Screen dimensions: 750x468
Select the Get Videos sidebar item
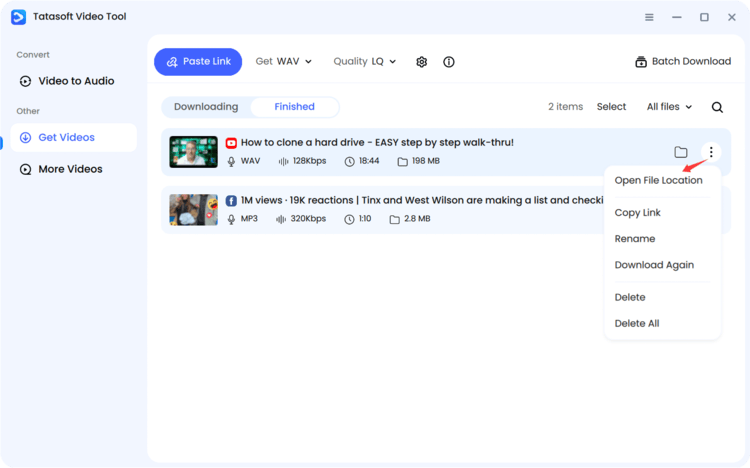tap(74, 137)
